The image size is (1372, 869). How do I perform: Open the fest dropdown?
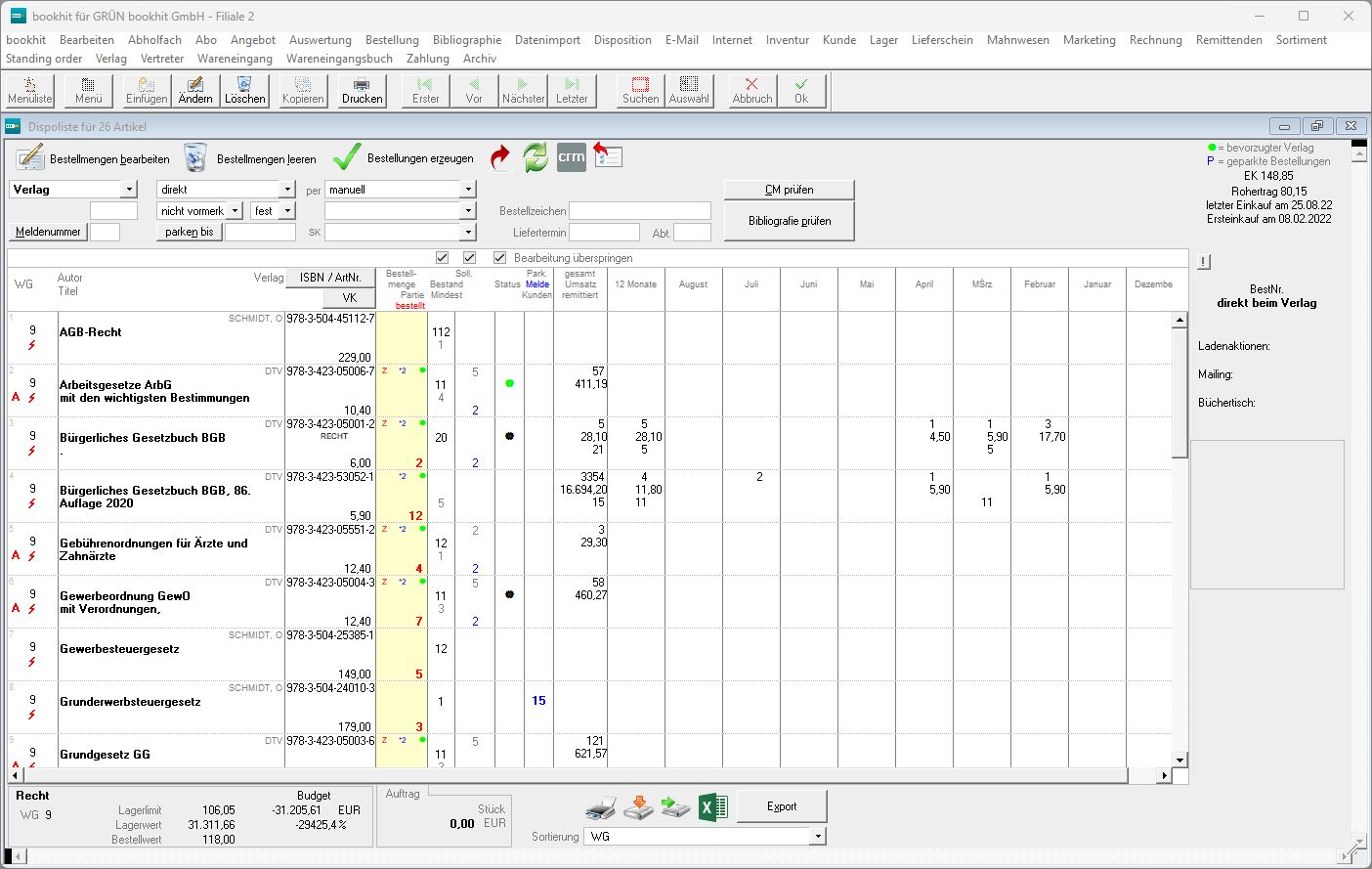click(x=287, y=211)
